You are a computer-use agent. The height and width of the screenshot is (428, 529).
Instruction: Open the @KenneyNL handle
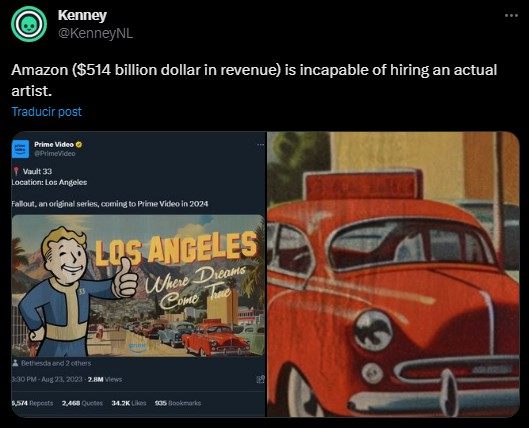point(95,33)
